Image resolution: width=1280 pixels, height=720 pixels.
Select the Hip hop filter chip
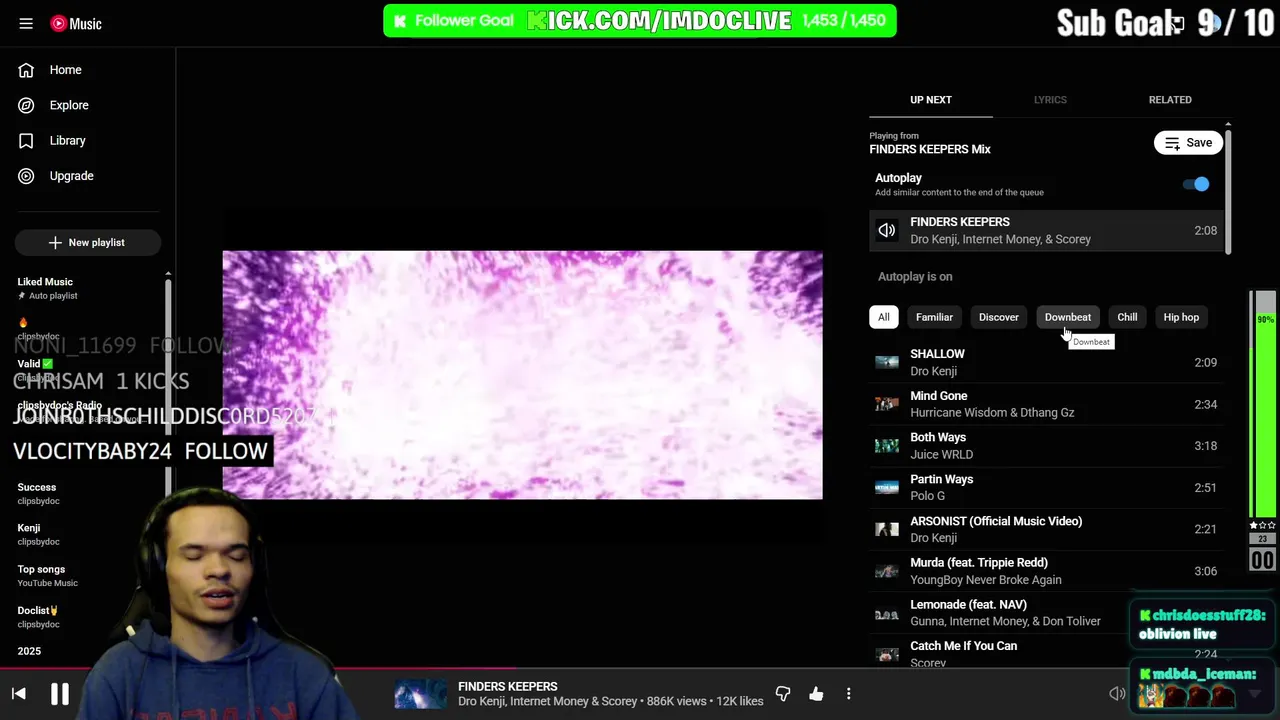[x=1181, y=317]
